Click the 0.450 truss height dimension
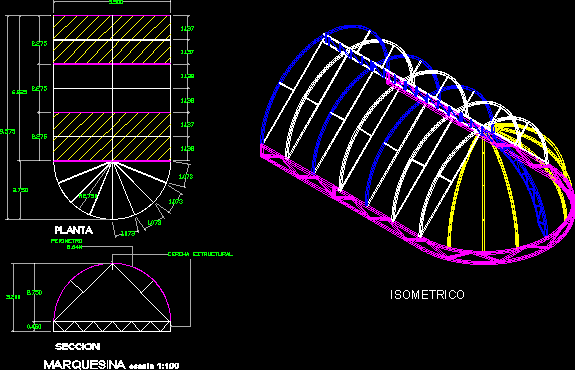Viewport: 575px width, 370px height. pos(34,326)
